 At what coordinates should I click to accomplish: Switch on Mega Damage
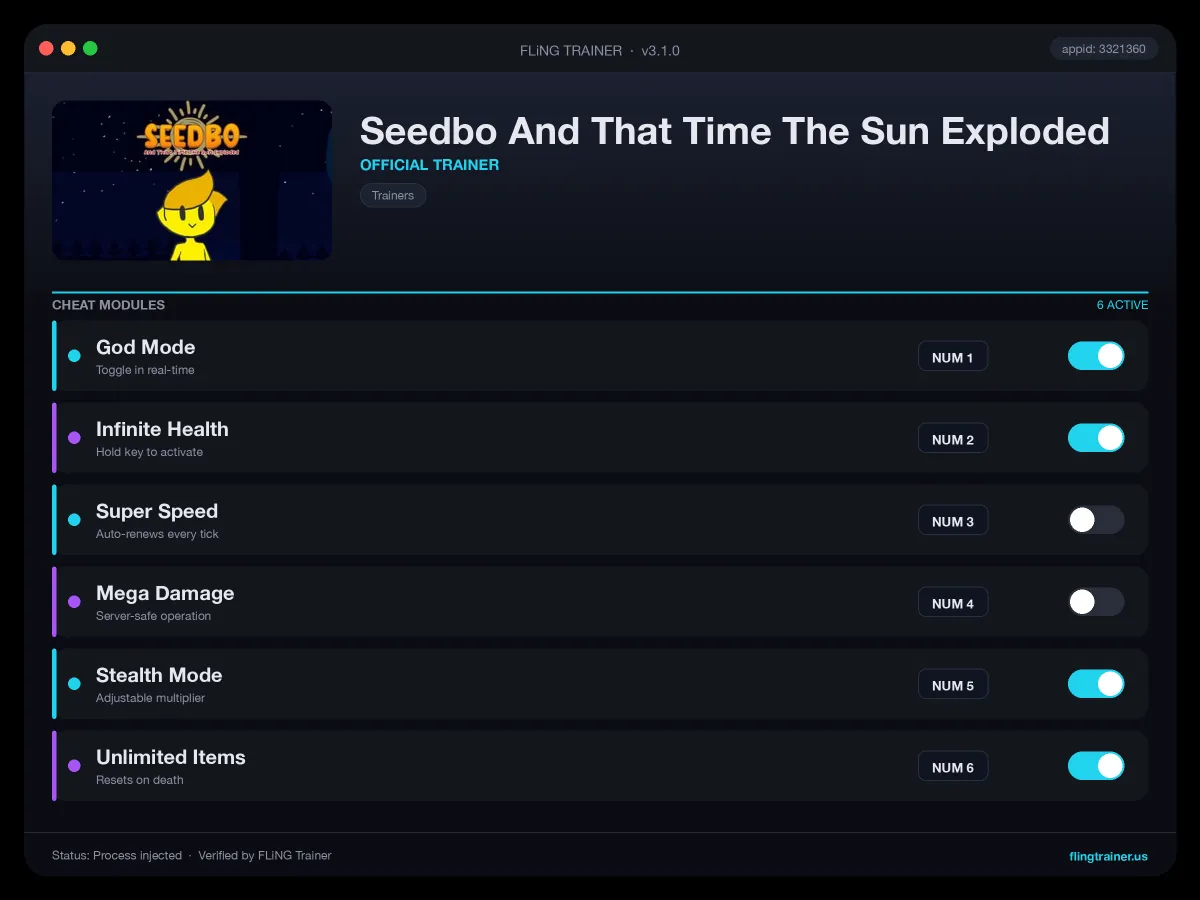1096,602
